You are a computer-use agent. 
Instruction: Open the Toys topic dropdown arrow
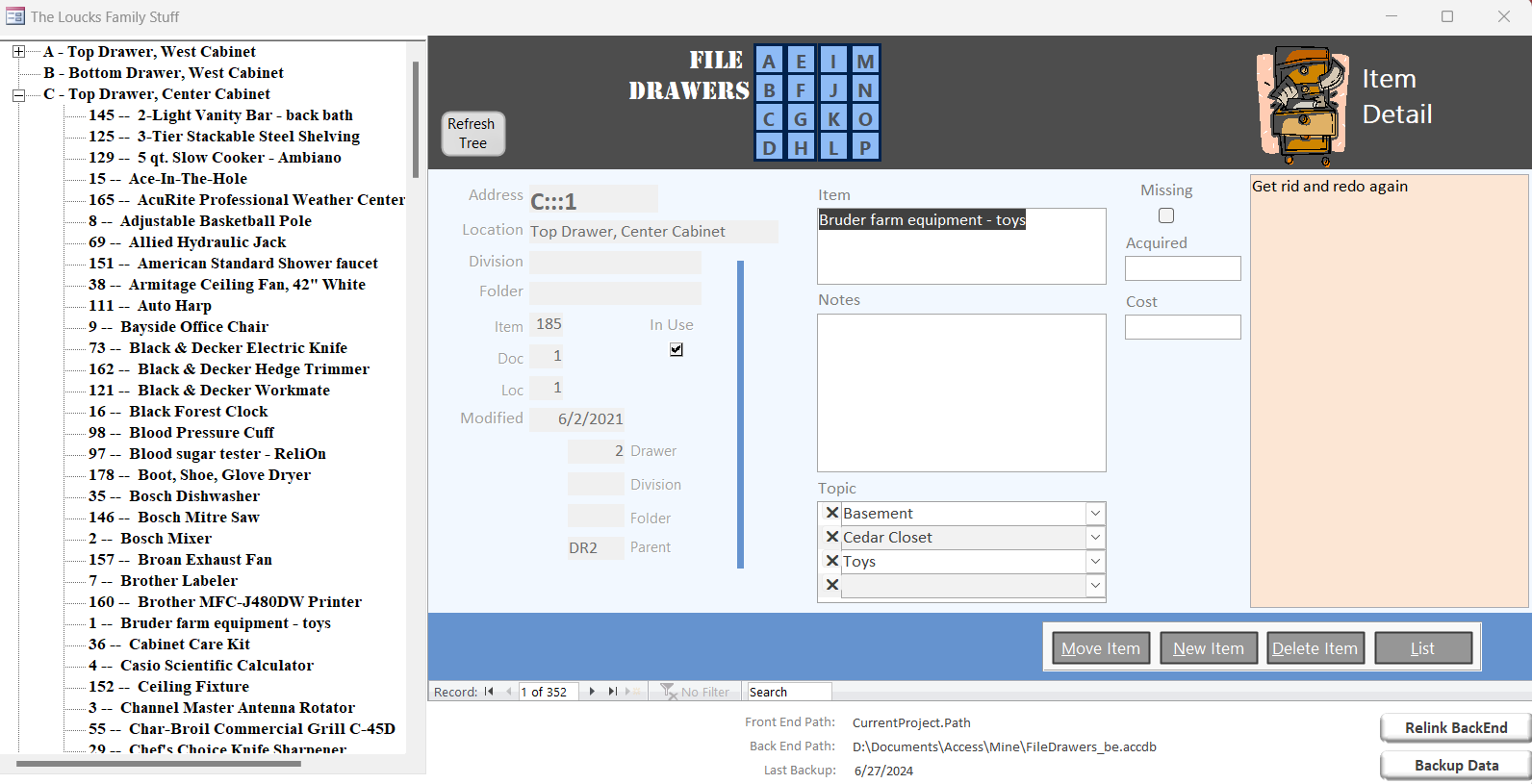(1095, 562)
